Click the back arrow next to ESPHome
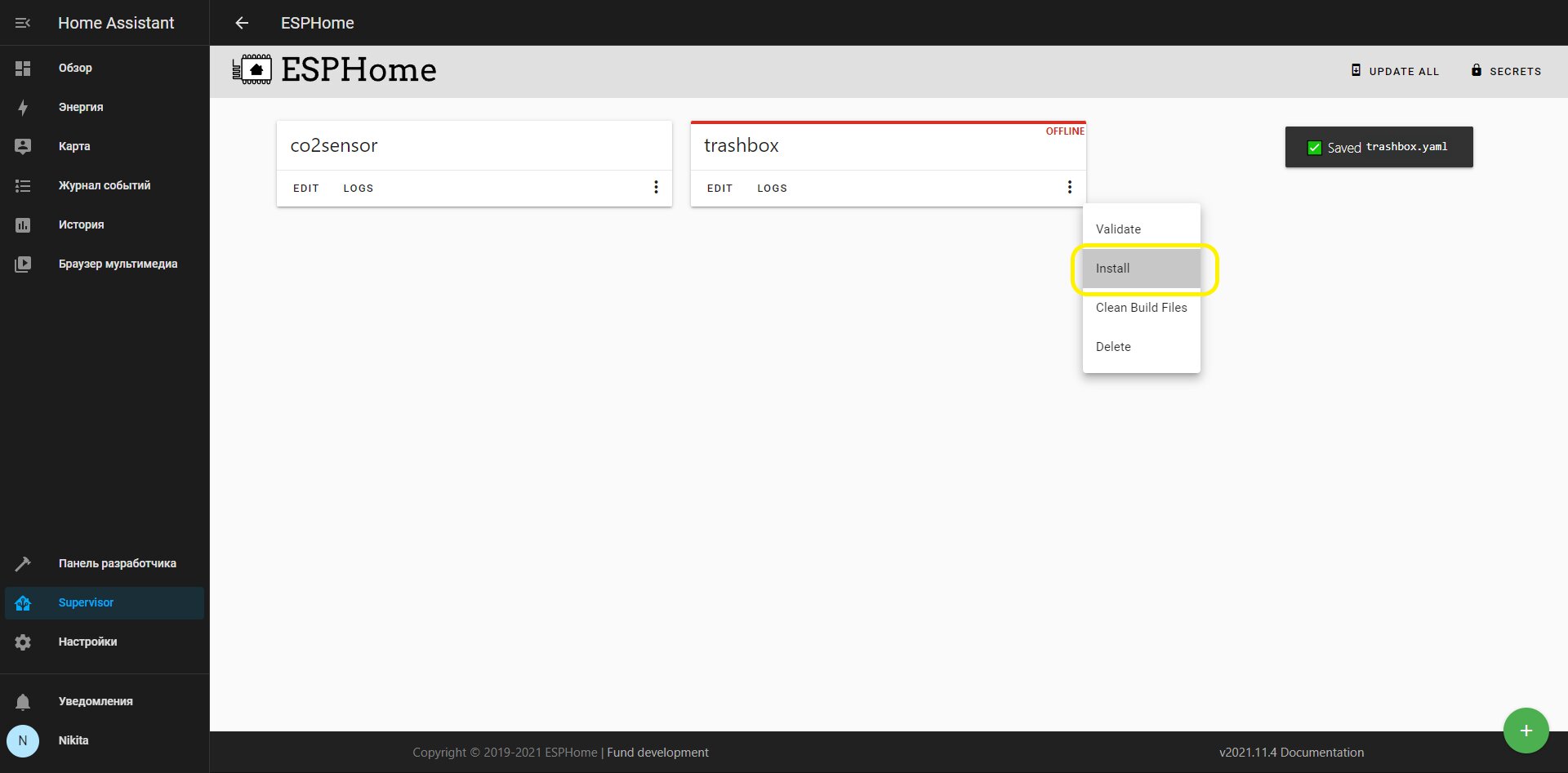Viewport: 1568px width, 773px height. (242, 23)
